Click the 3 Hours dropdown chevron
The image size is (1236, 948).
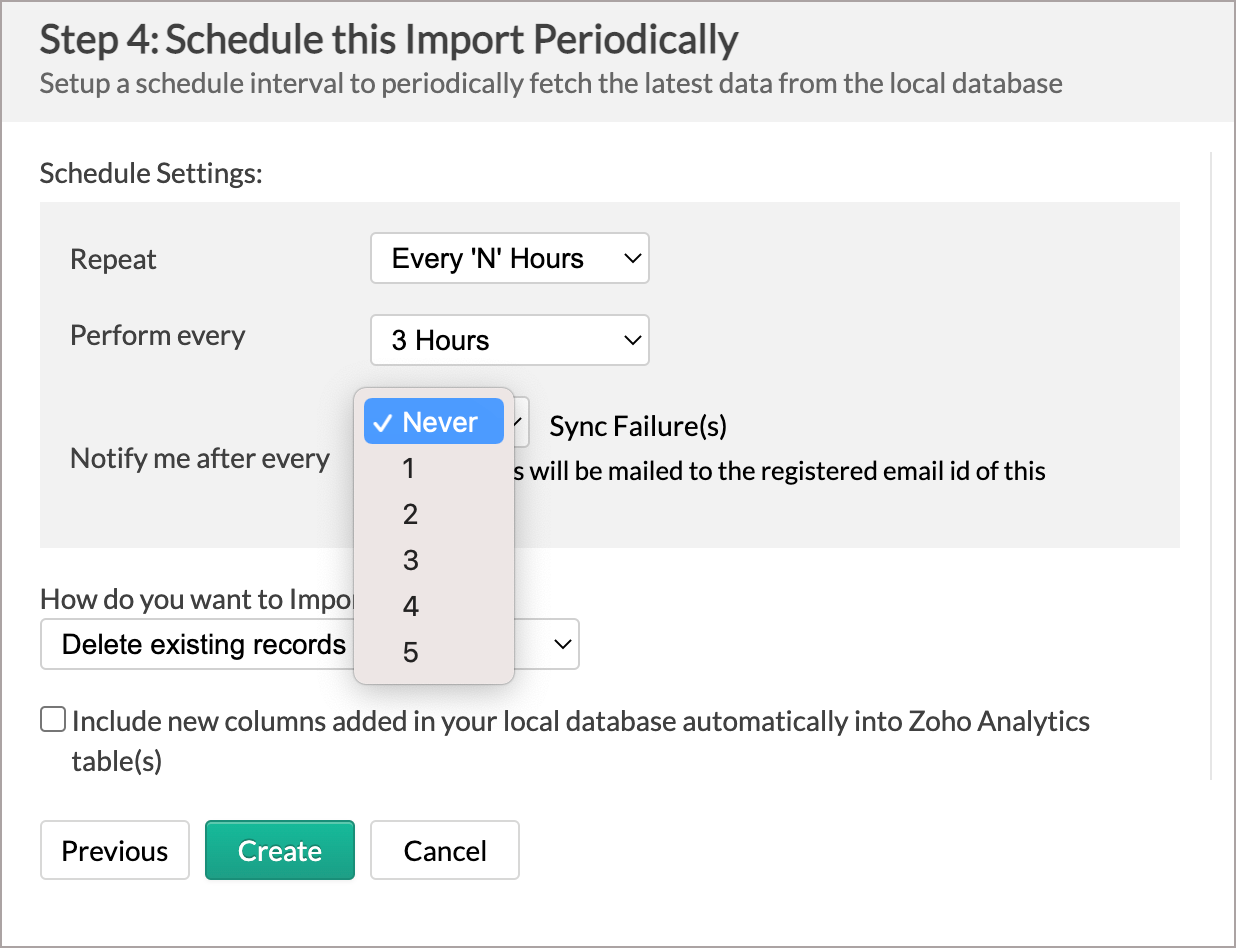tap(631, 341)
